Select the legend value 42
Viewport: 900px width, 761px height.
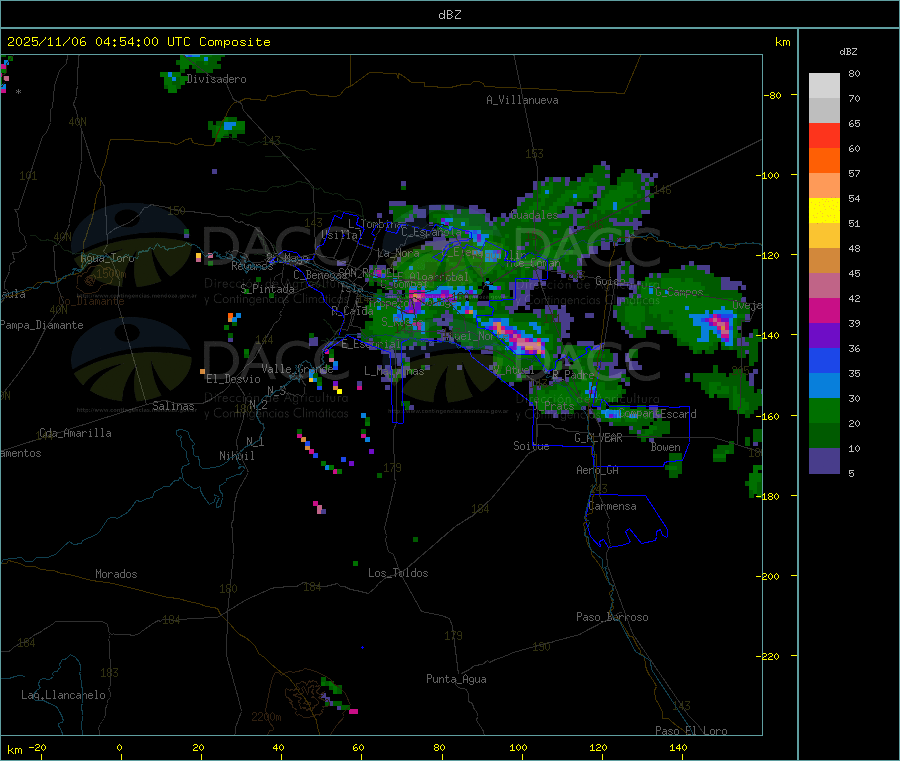[854, 298]
